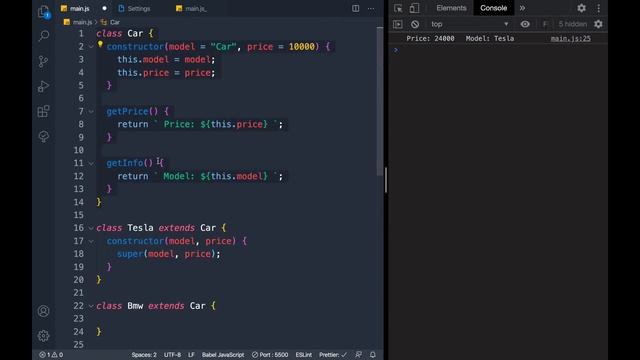Collapse getPrice fold arrow on line 7
This screenshot has height=360, width=640.
coord(91,111)
